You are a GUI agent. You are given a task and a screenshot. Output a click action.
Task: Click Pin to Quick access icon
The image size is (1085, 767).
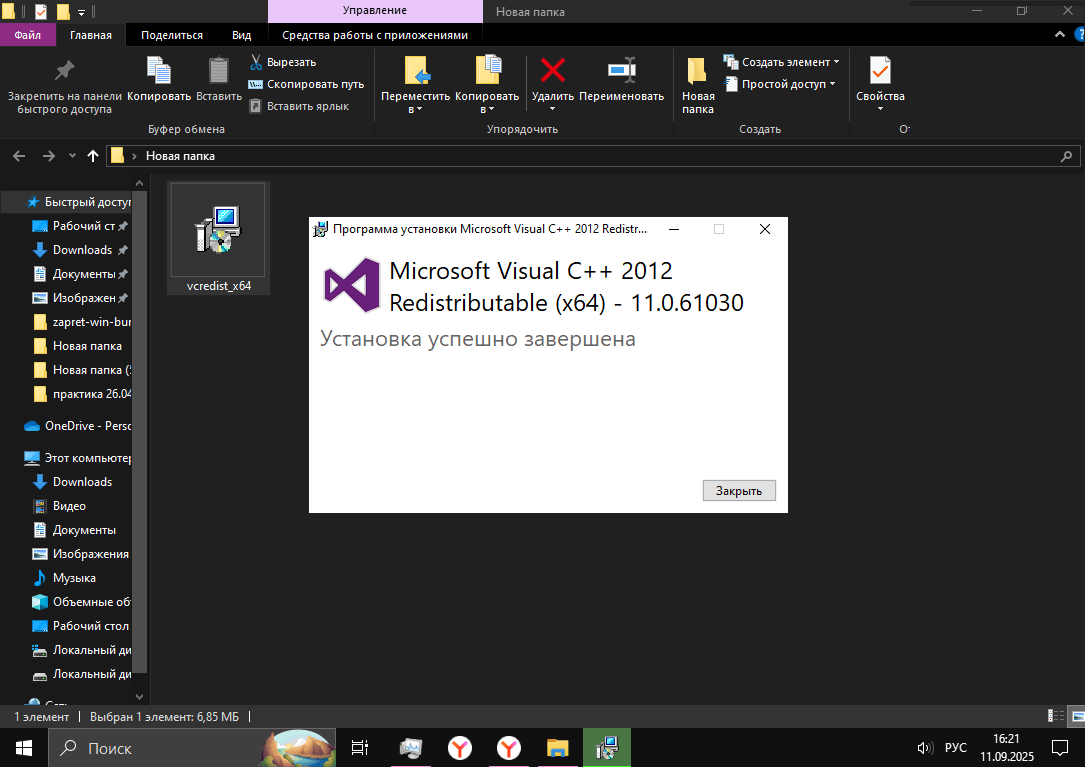[64, 71]
